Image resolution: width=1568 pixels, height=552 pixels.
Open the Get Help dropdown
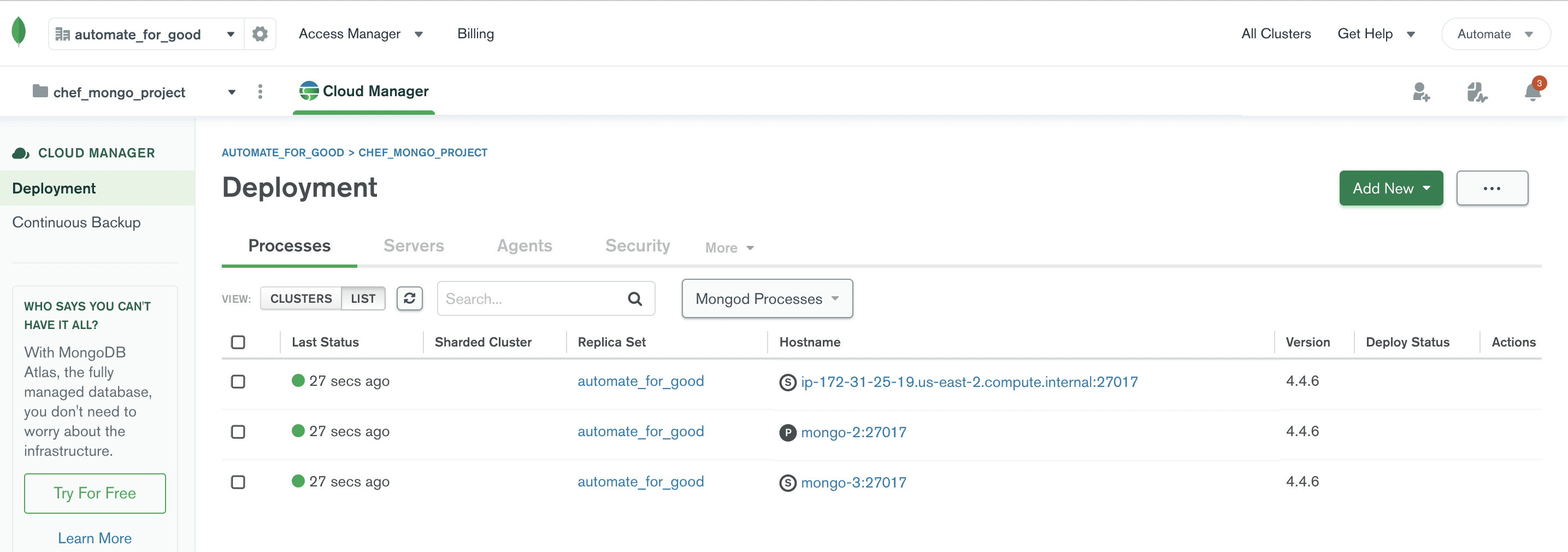(1376, 34)
